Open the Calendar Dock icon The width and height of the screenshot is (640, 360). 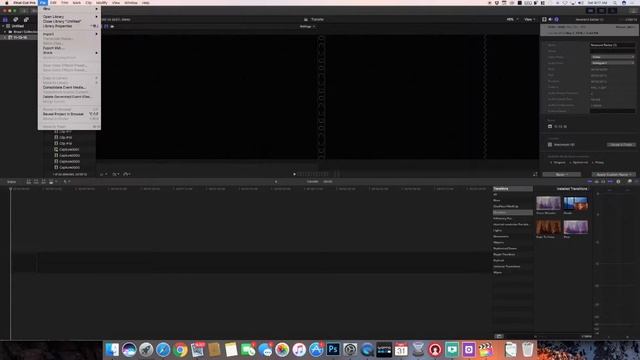coord(401,349)
